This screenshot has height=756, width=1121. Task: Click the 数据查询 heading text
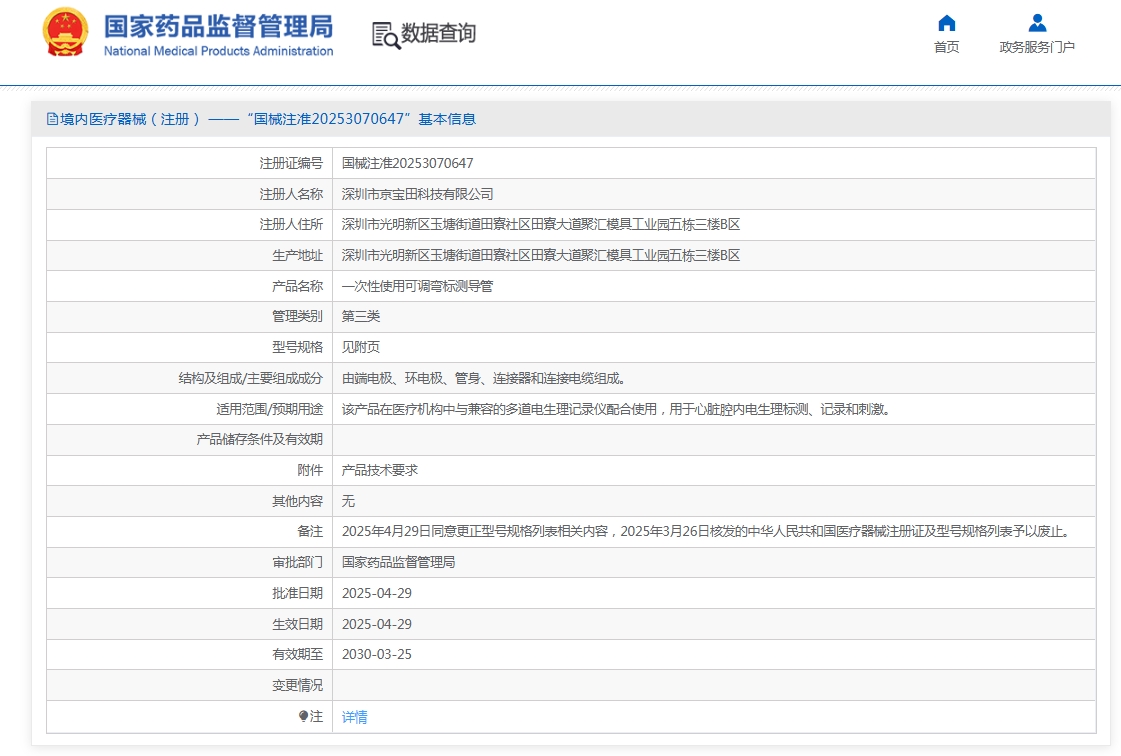pyautogui.click(x=438, y=33)
